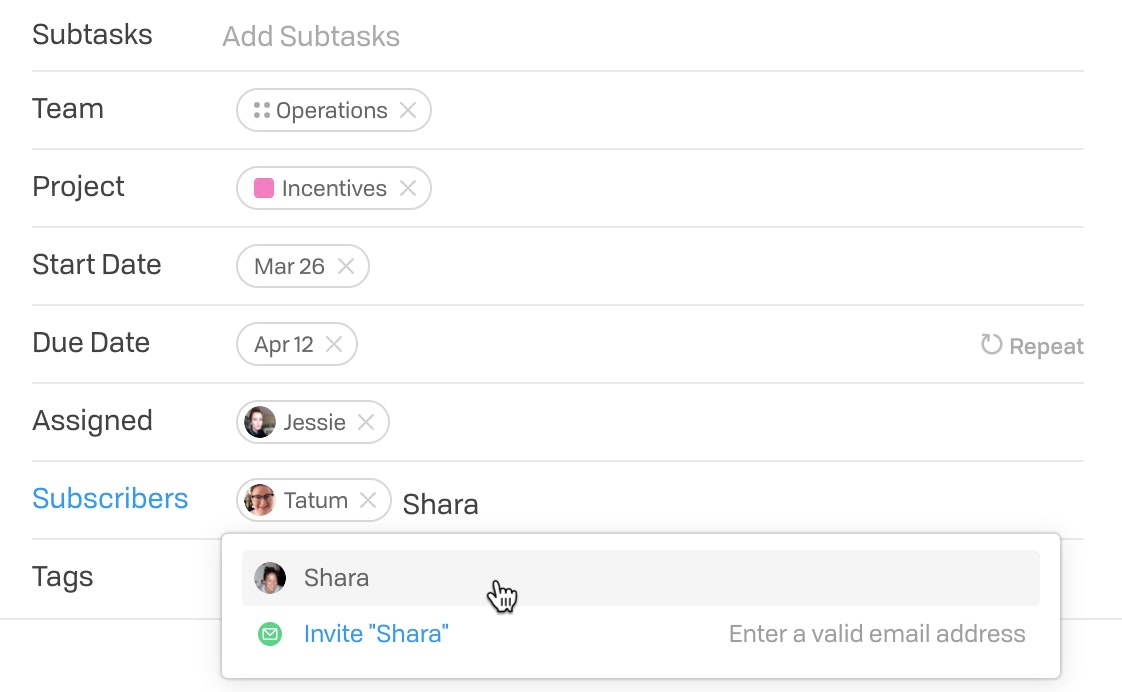Clear the Apr 12 due date

tap(333, 344)
